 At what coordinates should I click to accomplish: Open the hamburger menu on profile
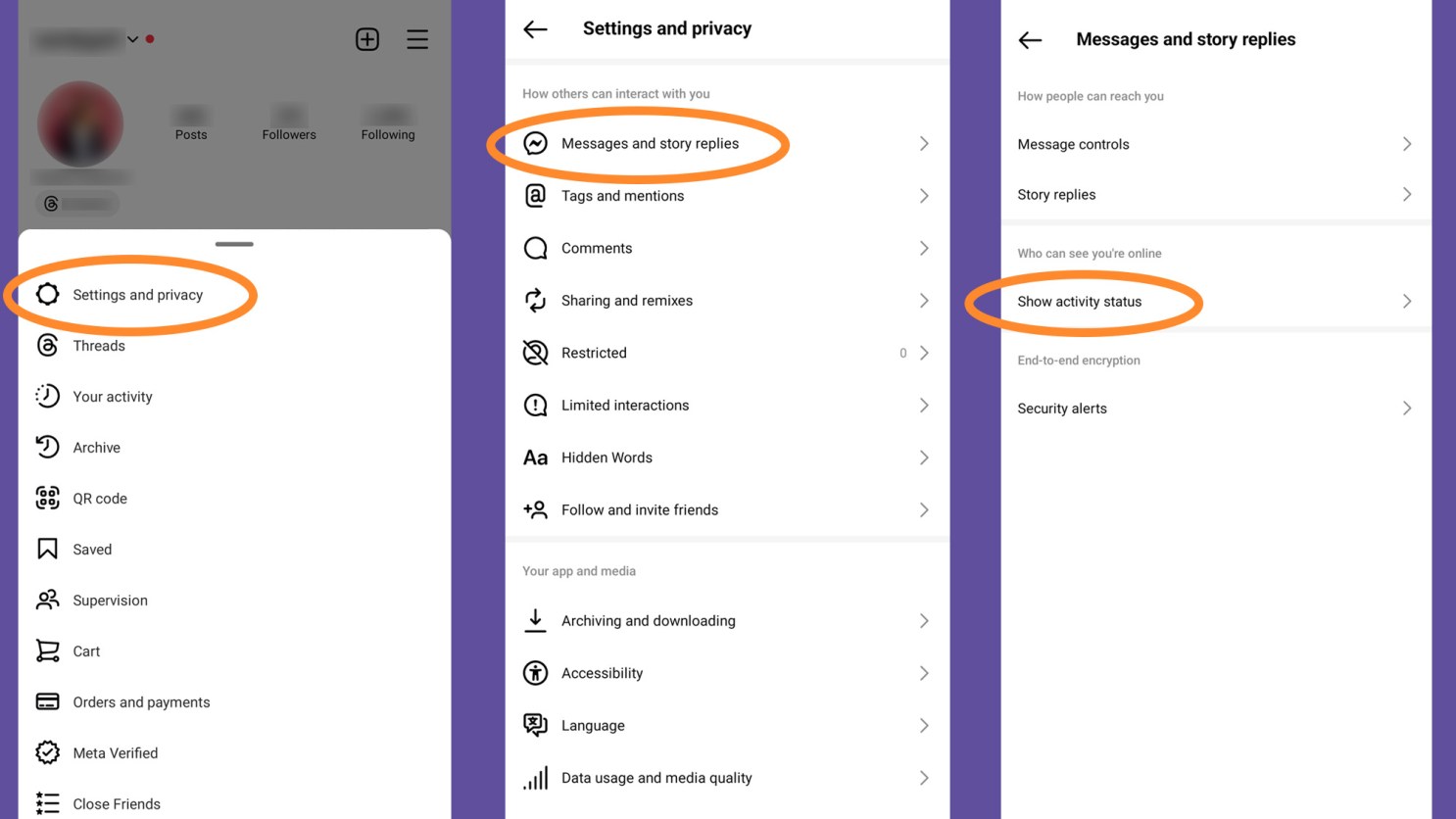coord(417,39)
